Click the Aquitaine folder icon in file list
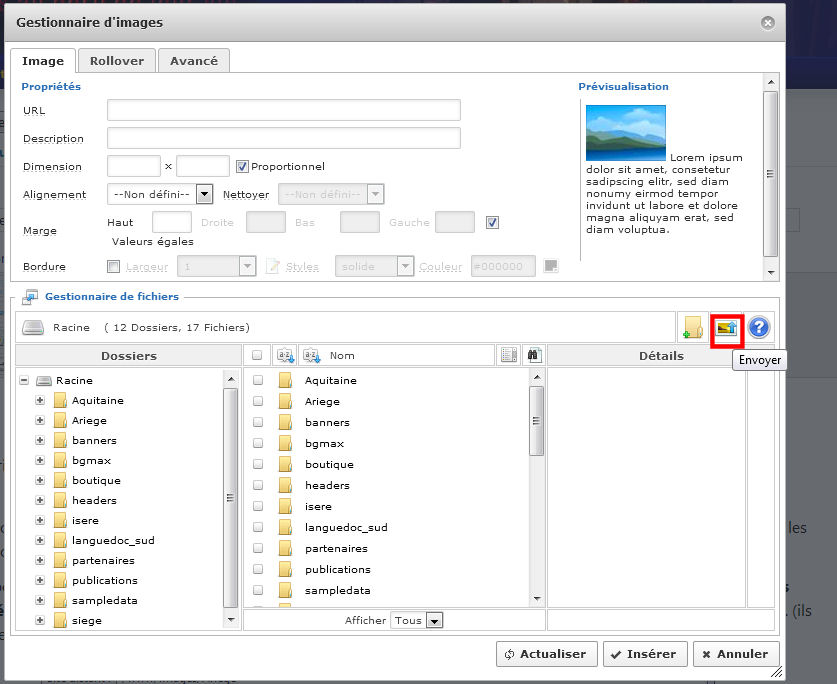The width and height of the screenshot is (837, 684). coord(286,380)
